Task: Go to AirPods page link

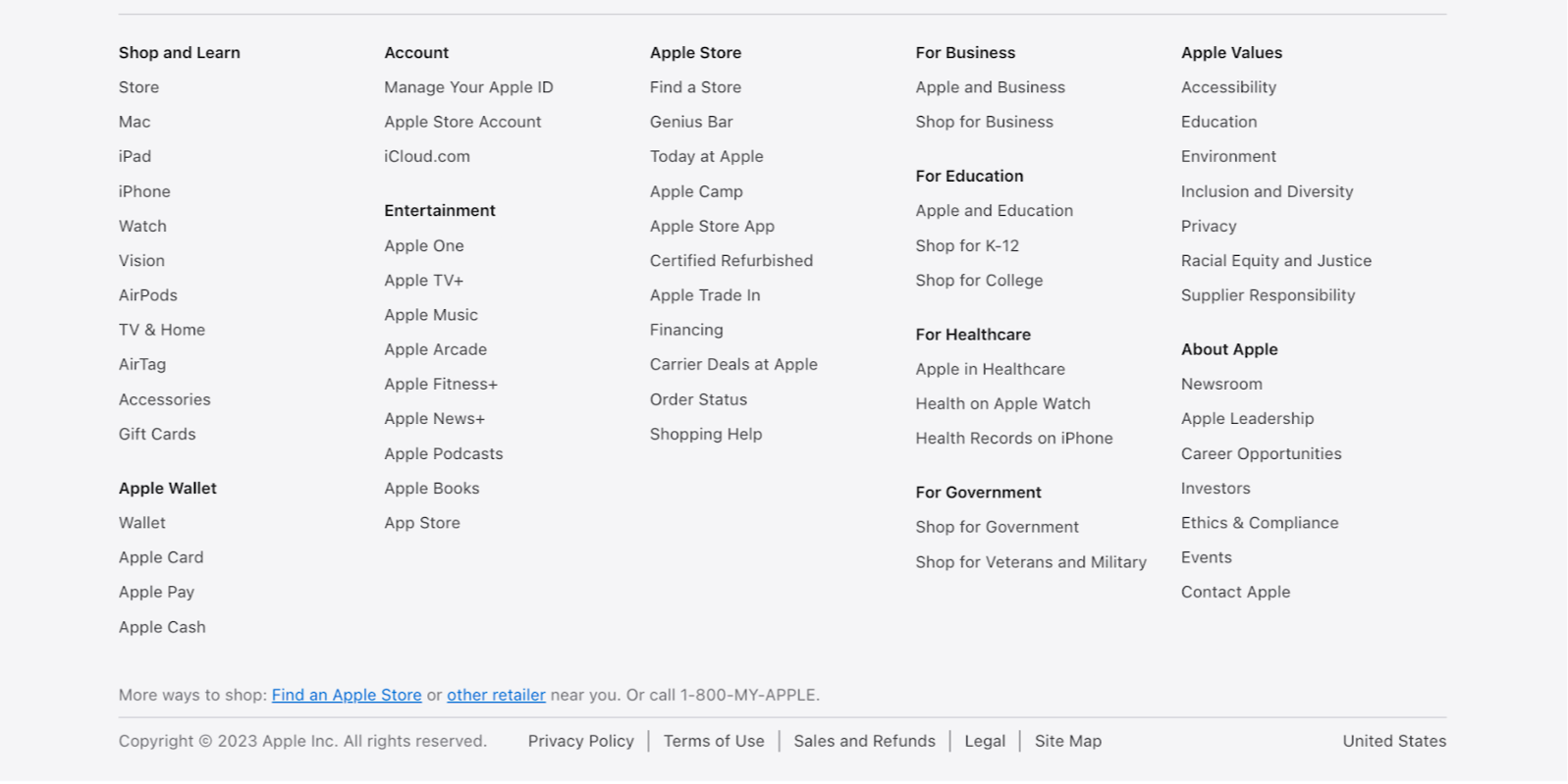Action: (148, 295)
